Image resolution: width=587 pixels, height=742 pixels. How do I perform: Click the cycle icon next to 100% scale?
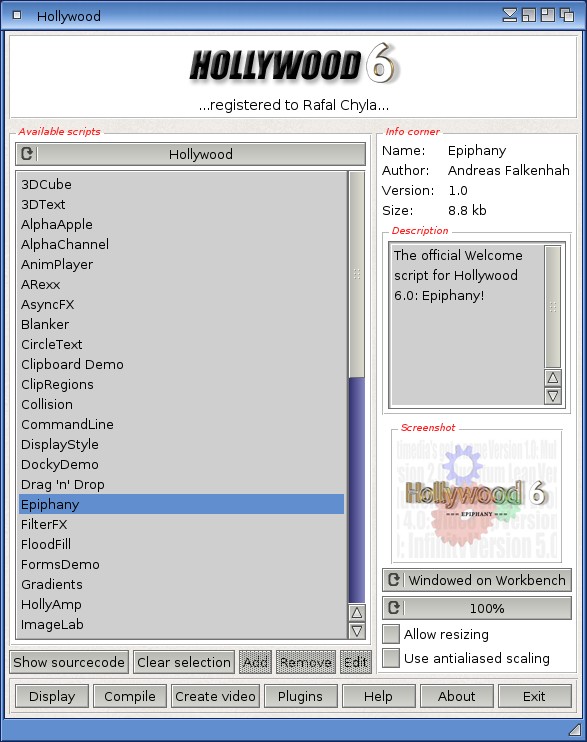pos(394,608)
